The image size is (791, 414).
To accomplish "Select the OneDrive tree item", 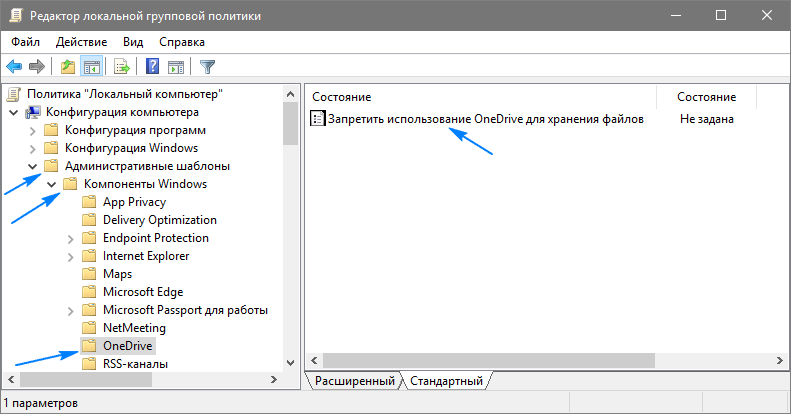I will [x=128, y=346].
